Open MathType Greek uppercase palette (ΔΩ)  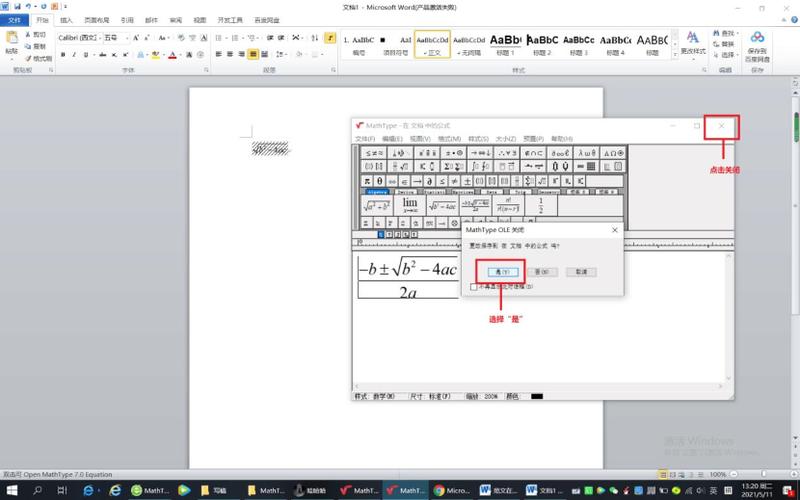(613, 153)
